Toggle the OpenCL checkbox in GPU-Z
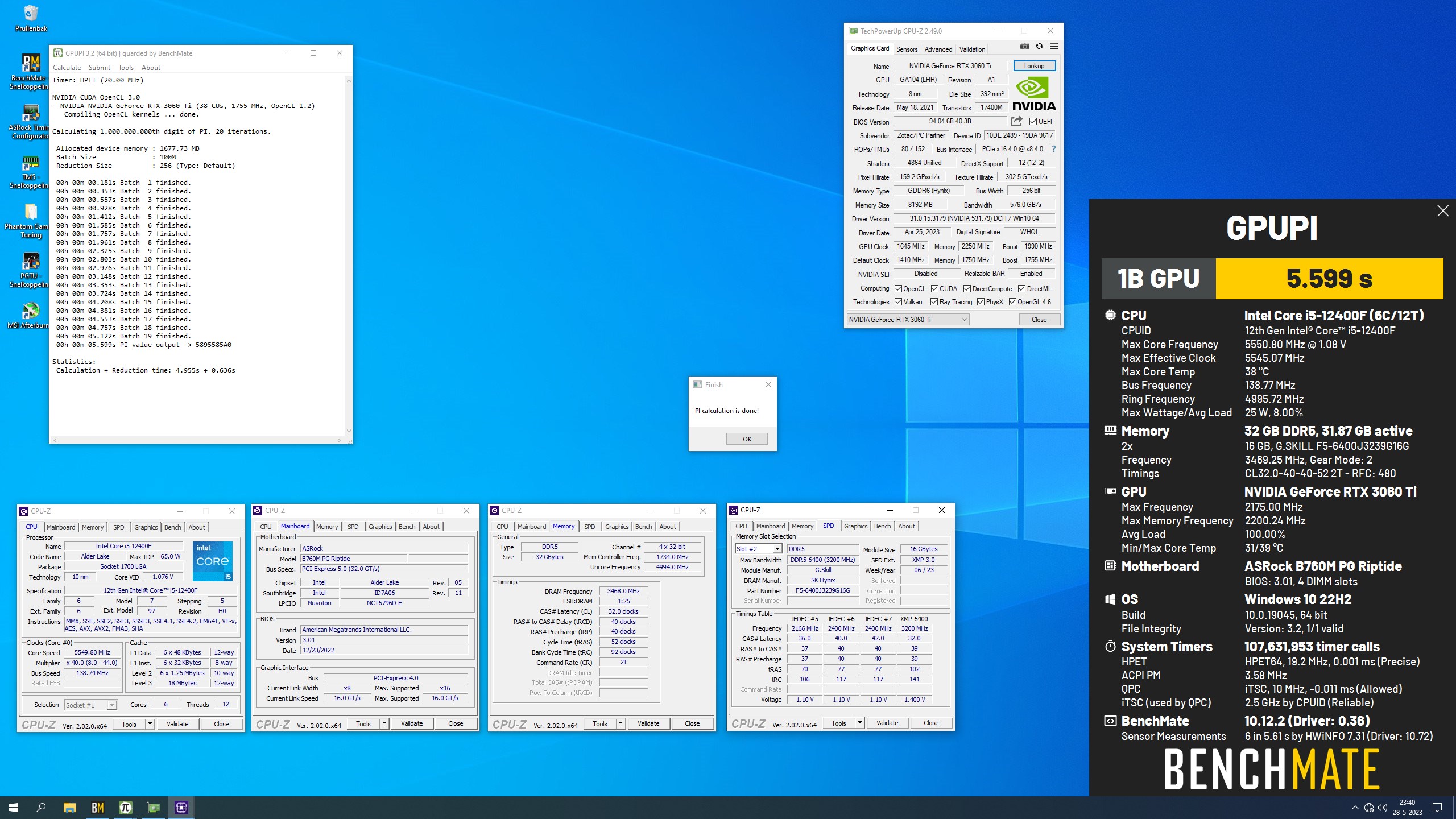This screenshot has width=1456, height=819. click(898, 289)
